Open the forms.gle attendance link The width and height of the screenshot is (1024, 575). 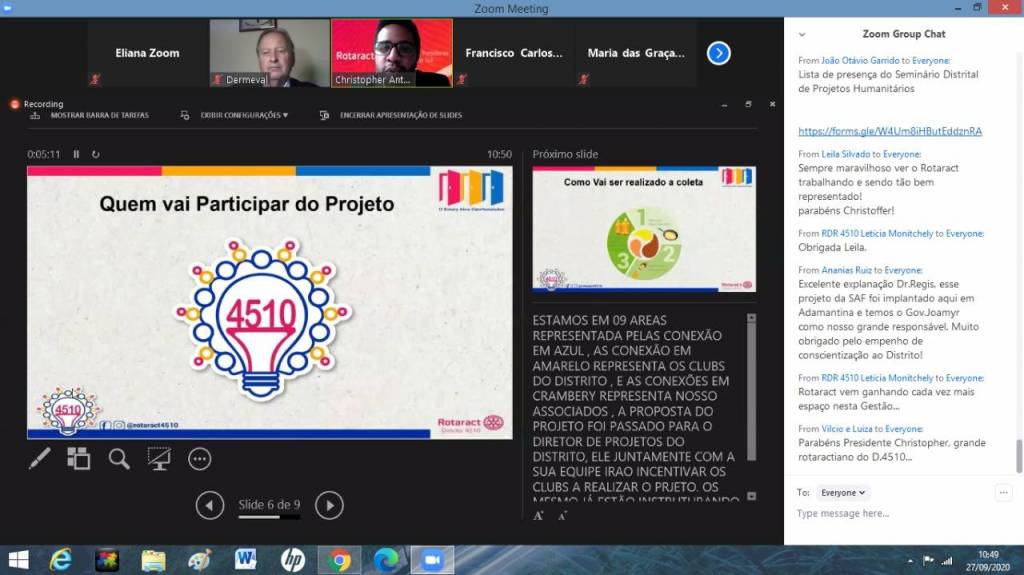(x=889, y=131)
